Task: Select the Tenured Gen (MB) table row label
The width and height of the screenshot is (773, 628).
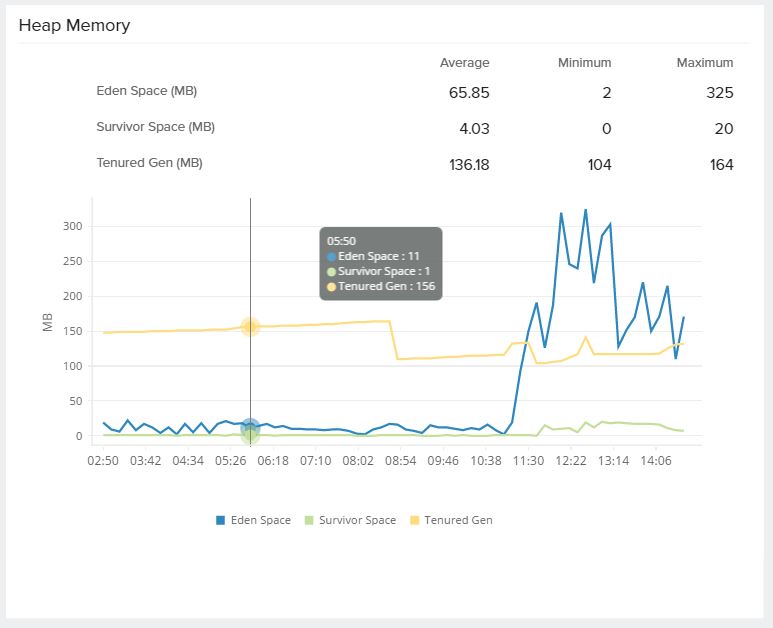Action: coord(149,163)
